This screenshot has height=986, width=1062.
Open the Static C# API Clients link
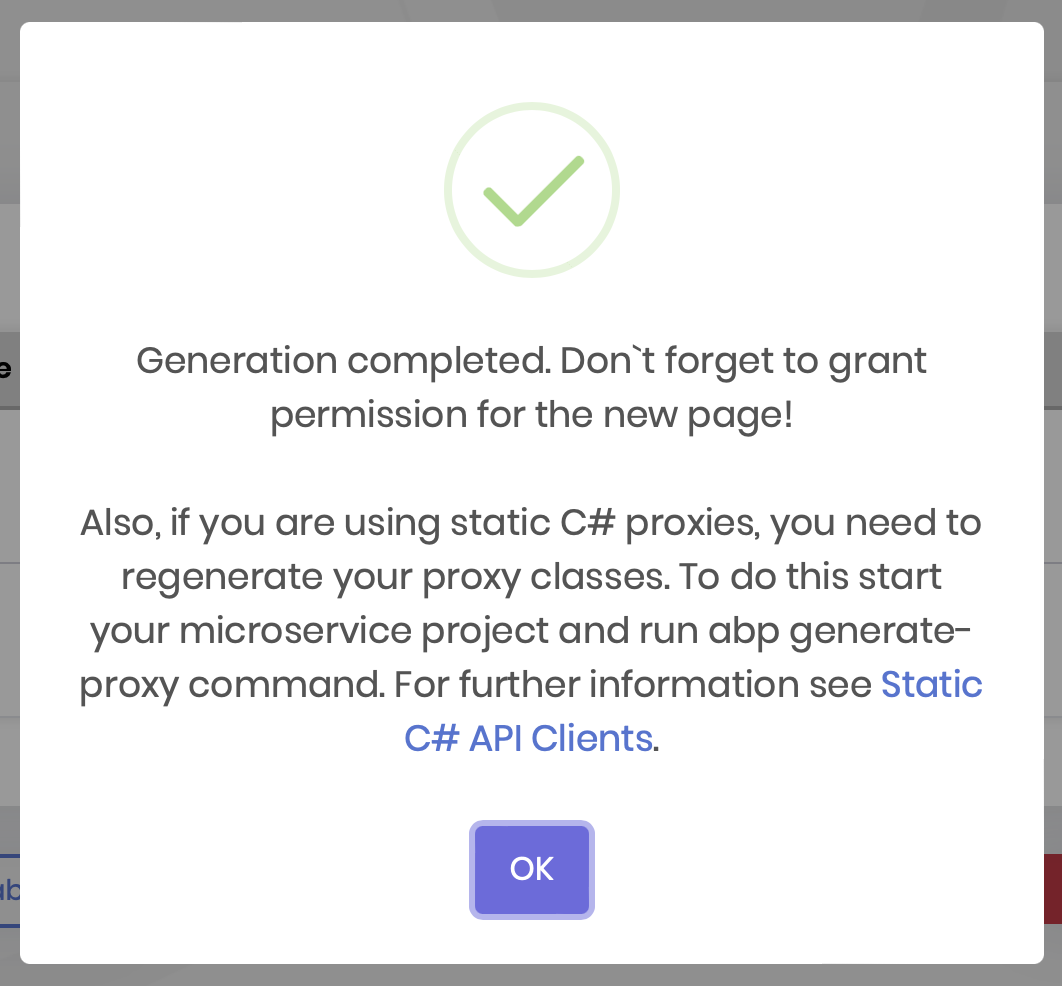coord(930,685)
